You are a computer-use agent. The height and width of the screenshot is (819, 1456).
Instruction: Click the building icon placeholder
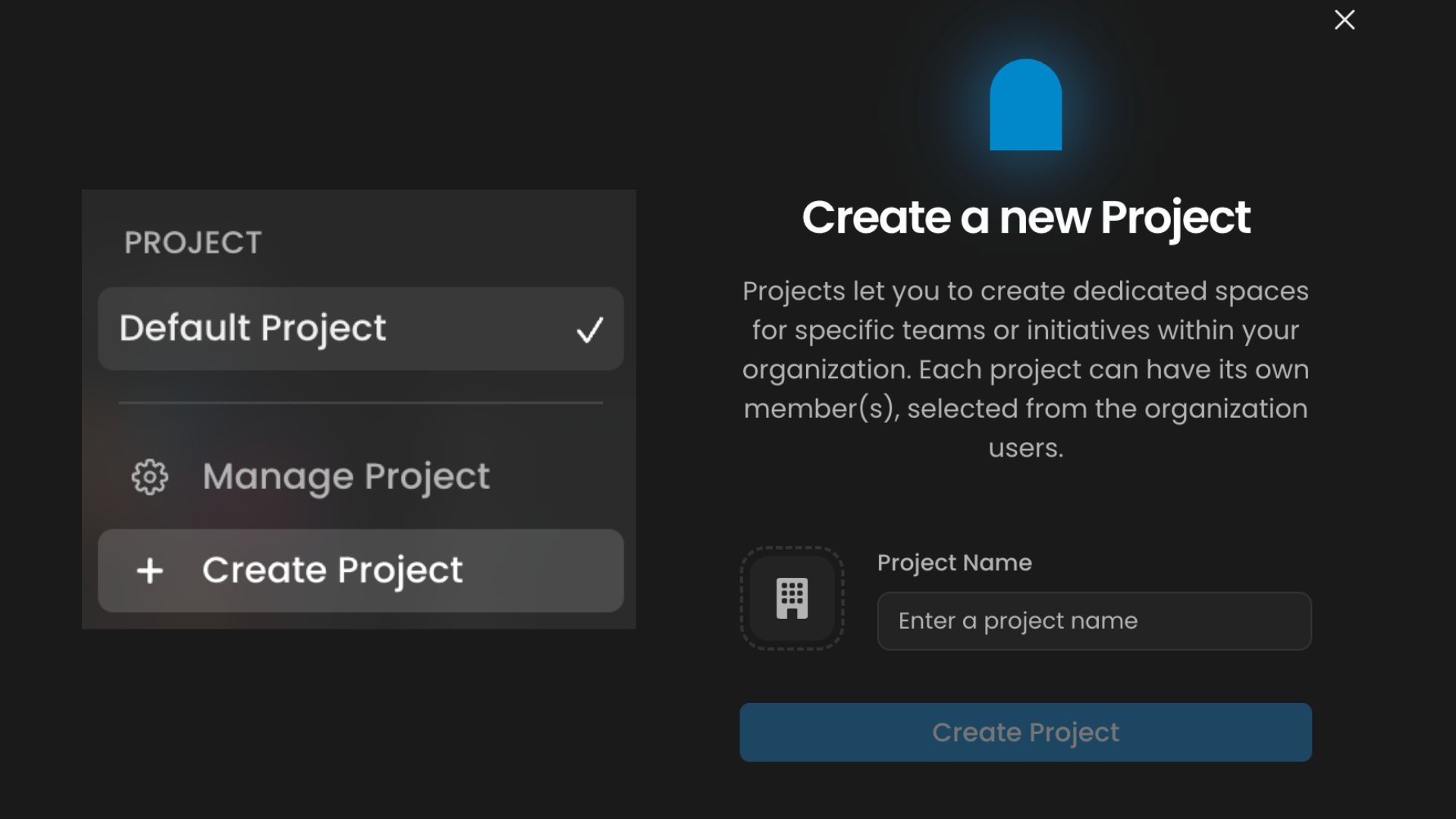[x=792, y=598]
